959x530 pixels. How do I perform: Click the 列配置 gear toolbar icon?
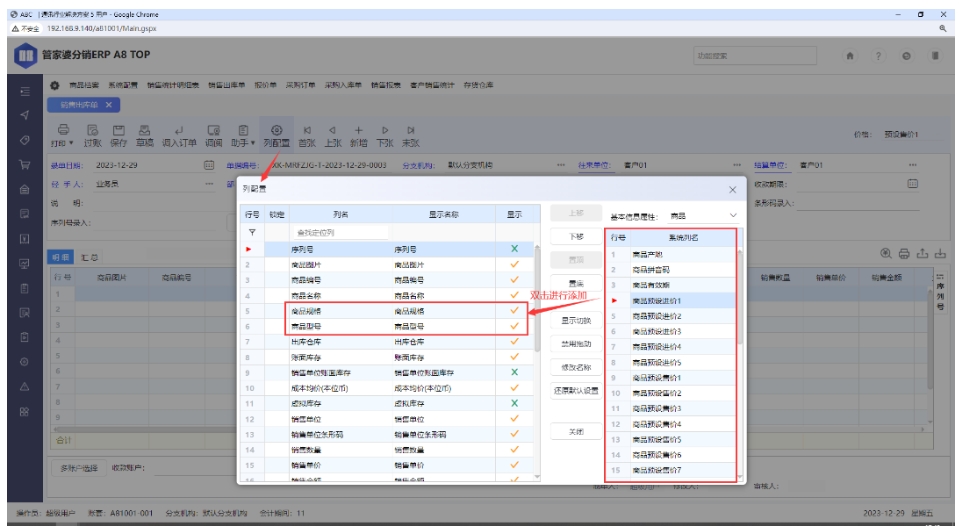tap(276, 130)
